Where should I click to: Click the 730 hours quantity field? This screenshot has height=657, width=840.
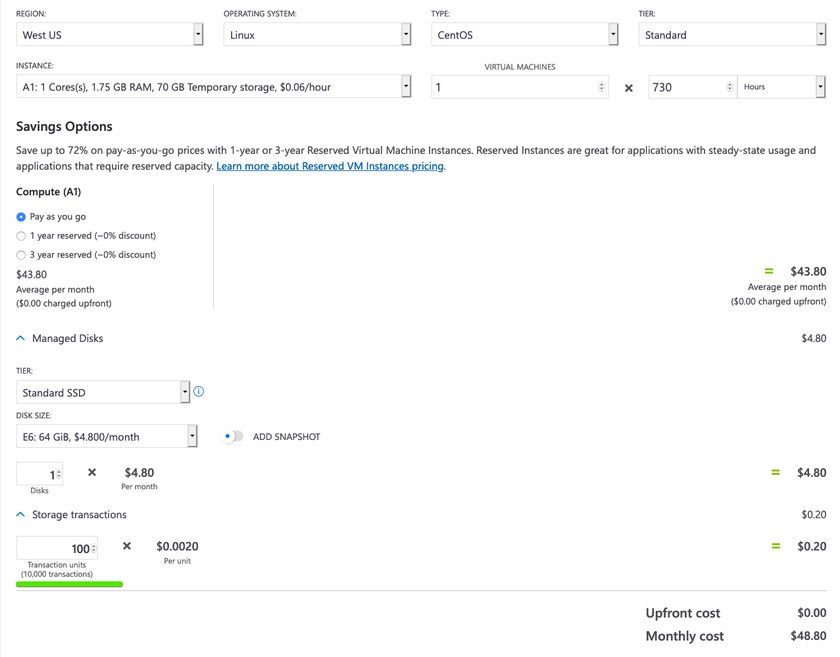(686, 87)
